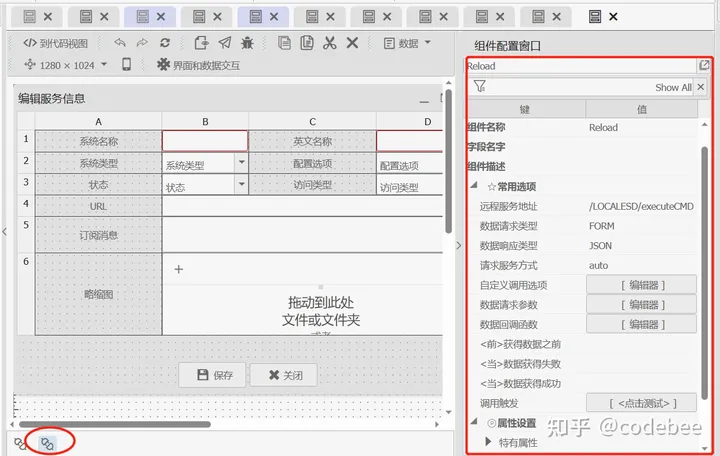The height and width of the screenshot is (456, 720).
Task: Collapse the 常用选项 section
Action: point(474,186)
